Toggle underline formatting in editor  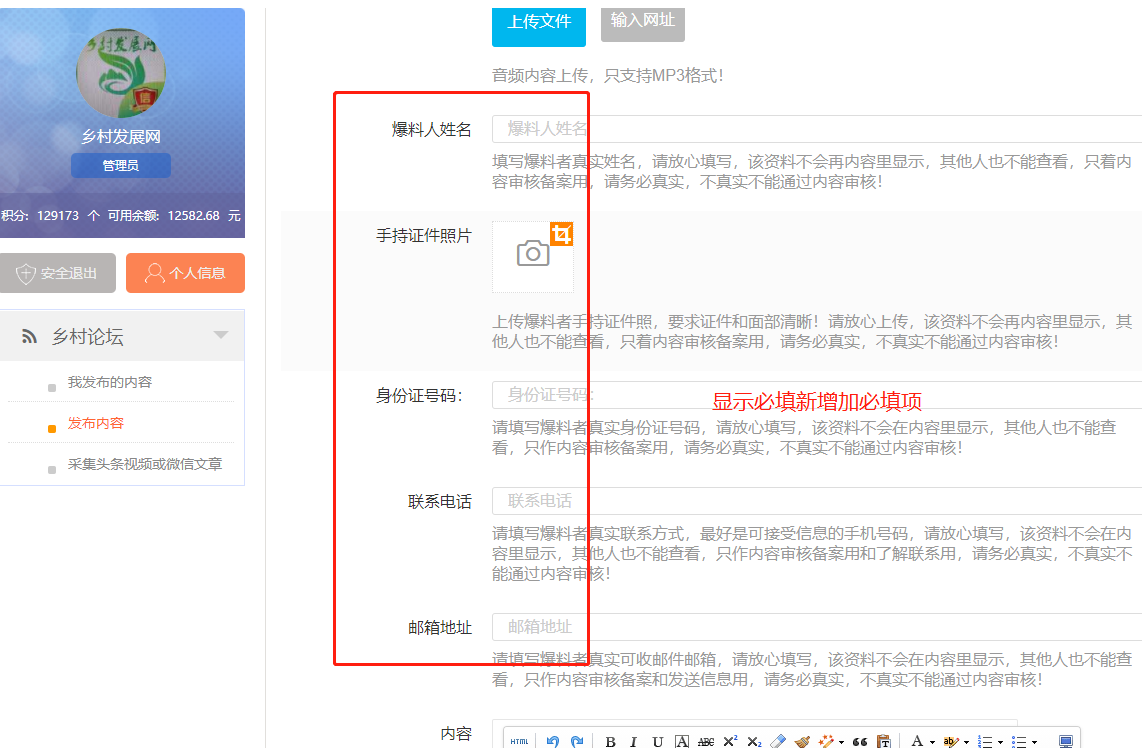pos(657,741)
